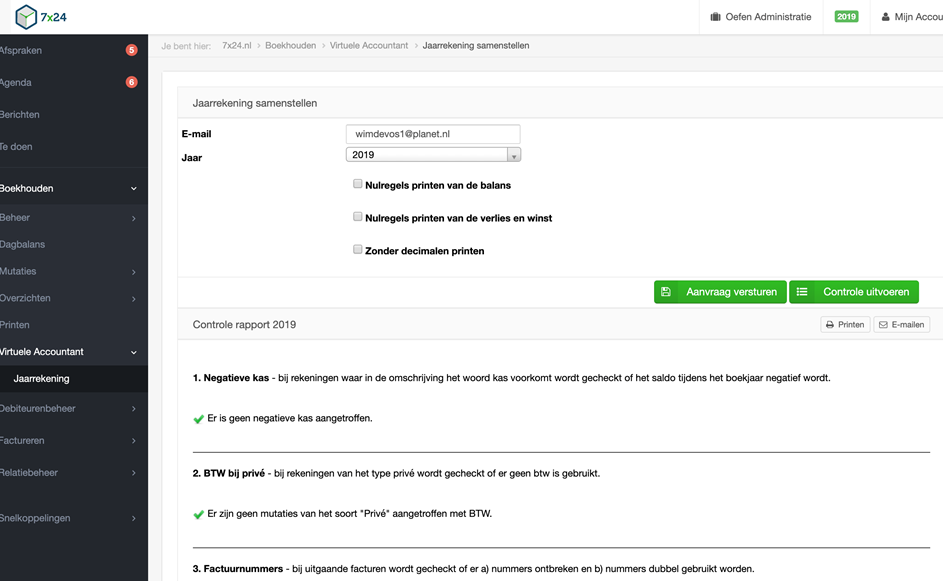Viewport: 943px width, 581px height.
Task: Open Dagbalans in the sidebar
Action: click(x=24, y=244)
